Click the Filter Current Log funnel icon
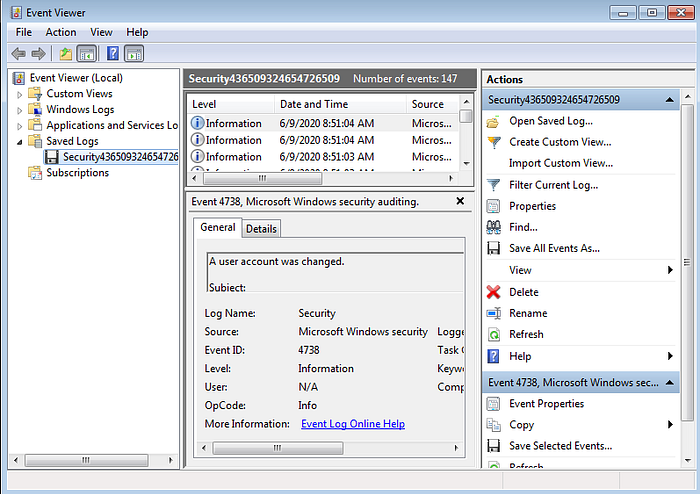The image size is (700, 494). (x=493, y=185)
